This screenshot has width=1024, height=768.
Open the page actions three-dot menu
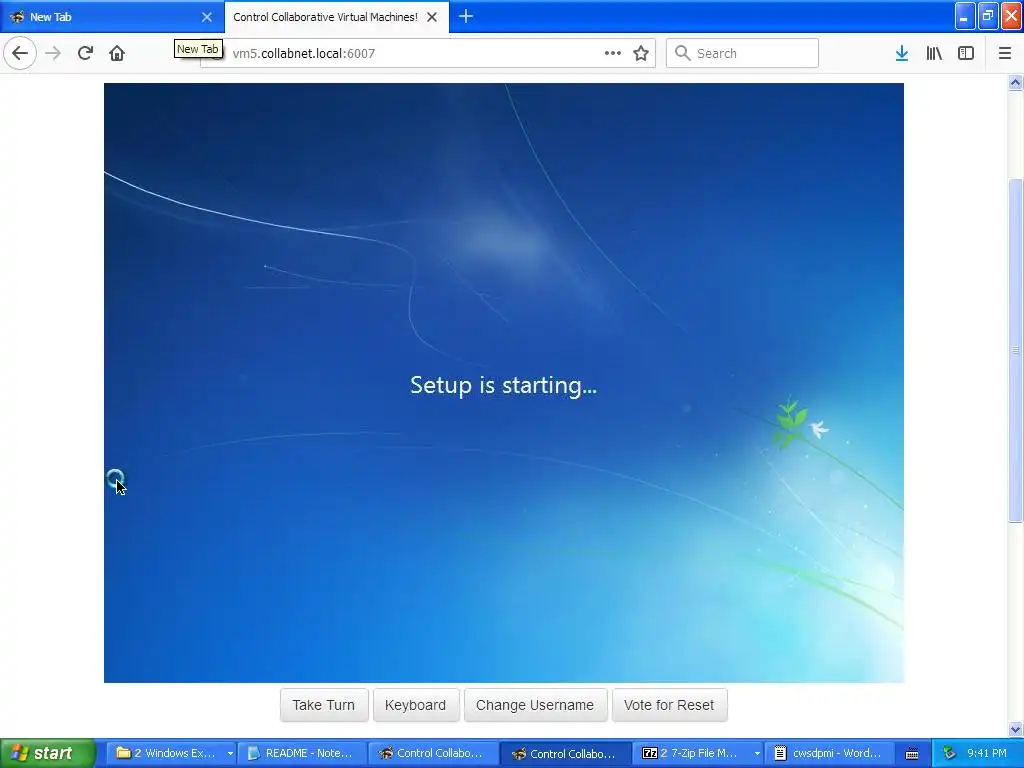click(x=613, y=53)
